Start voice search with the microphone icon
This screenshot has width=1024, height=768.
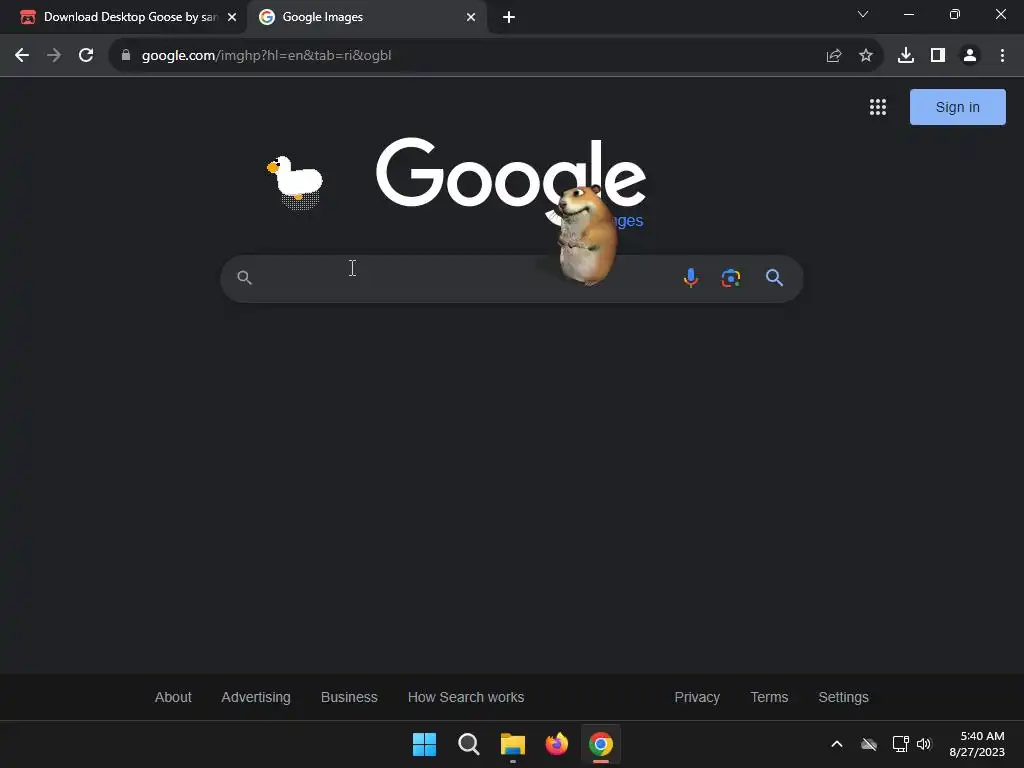point(691,278)
